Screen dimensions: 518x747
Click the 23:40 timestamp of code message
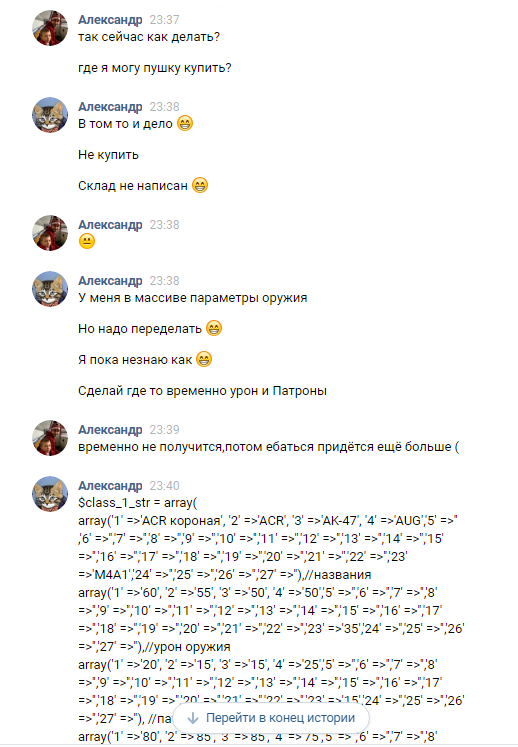pyautogui.click(x=164, y=485)
